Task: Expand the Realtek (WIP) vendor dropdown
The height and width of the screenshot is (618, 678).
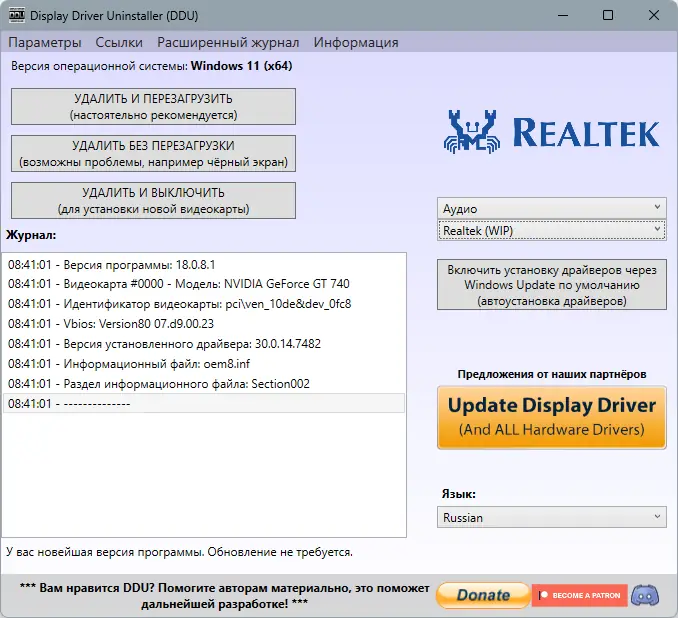Action: tap(552, 231)
